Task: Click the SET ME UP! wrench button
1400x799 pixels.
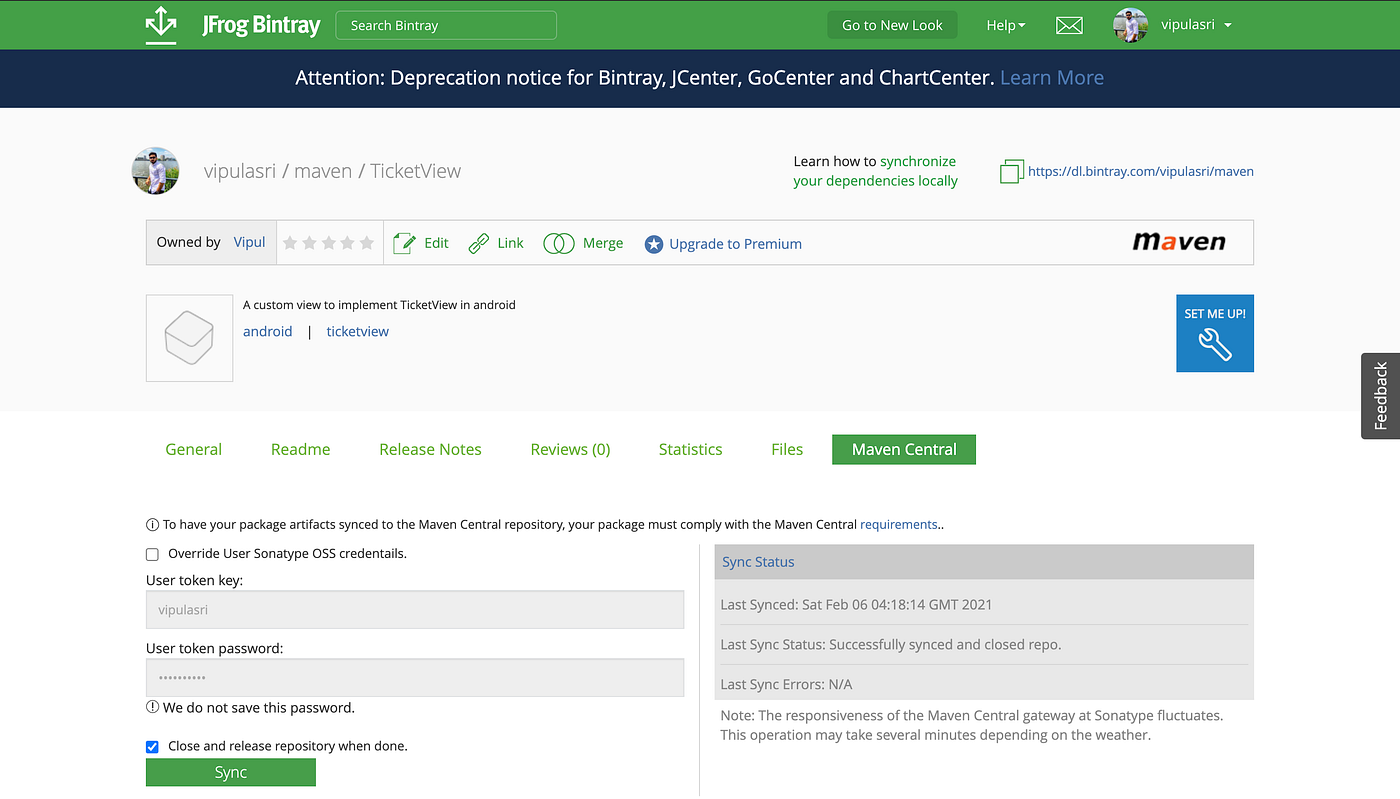Action: coord(1214,333)
